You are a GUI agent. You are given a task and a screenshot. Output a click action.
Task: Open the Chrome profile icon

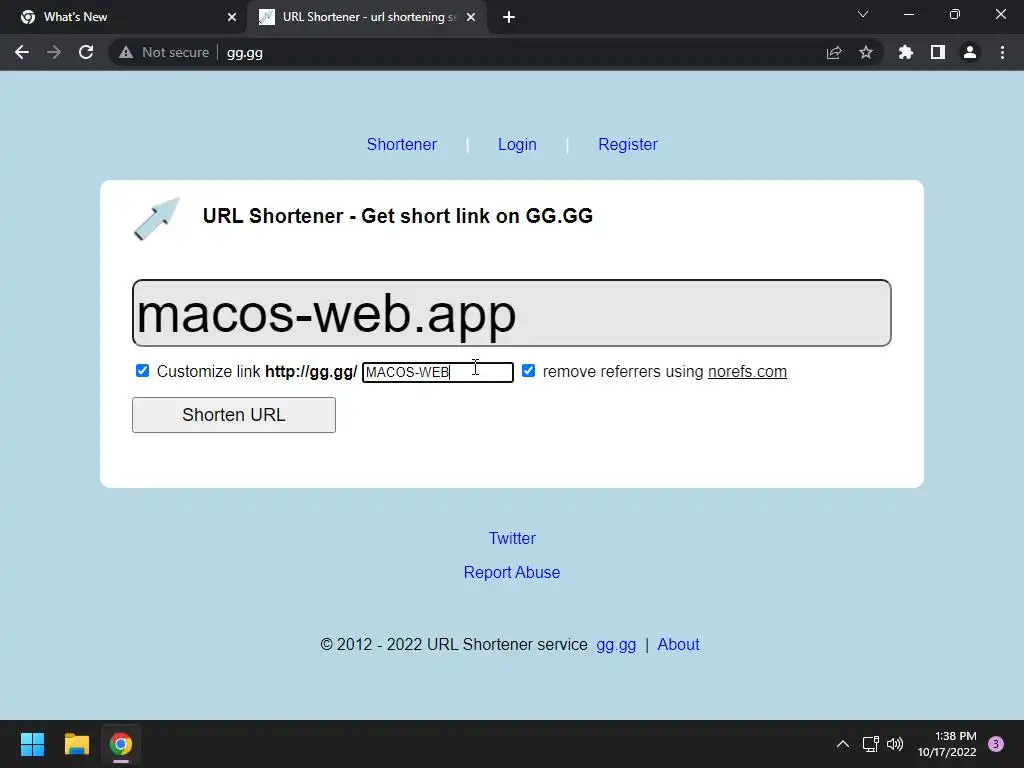point(970,52)
